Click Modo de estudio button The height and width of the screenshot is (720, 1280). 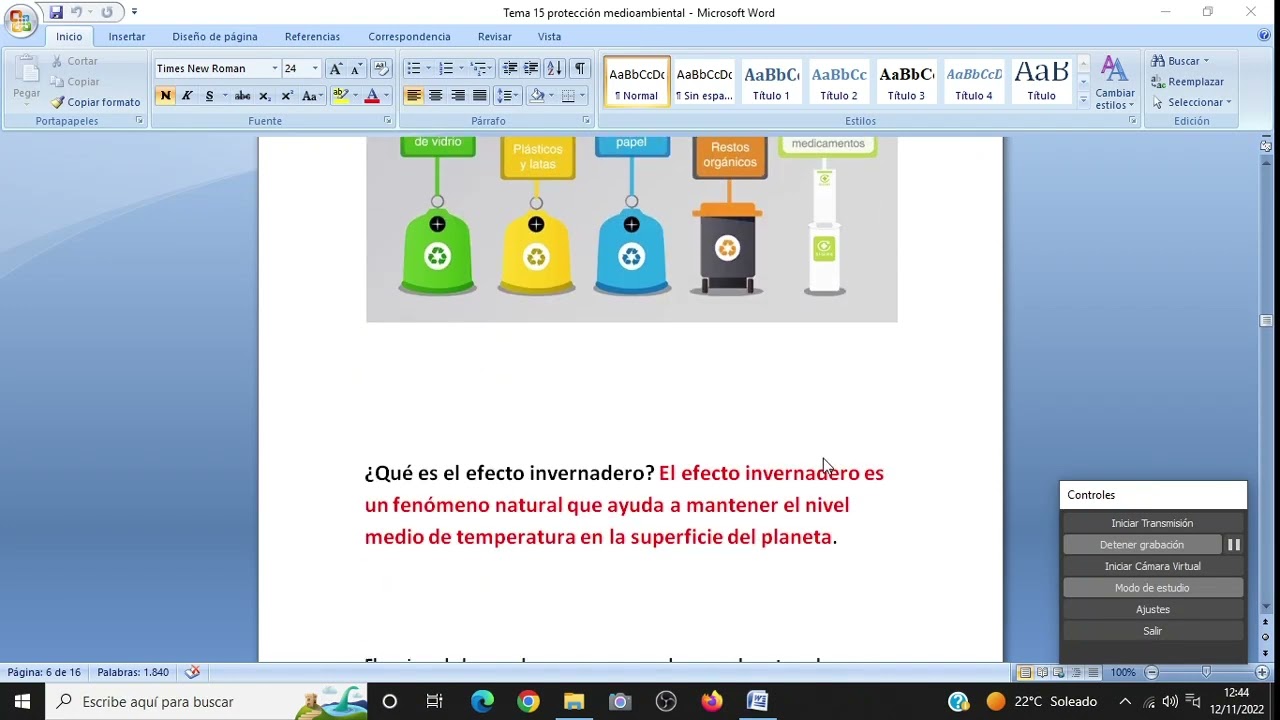[1152, 588]
